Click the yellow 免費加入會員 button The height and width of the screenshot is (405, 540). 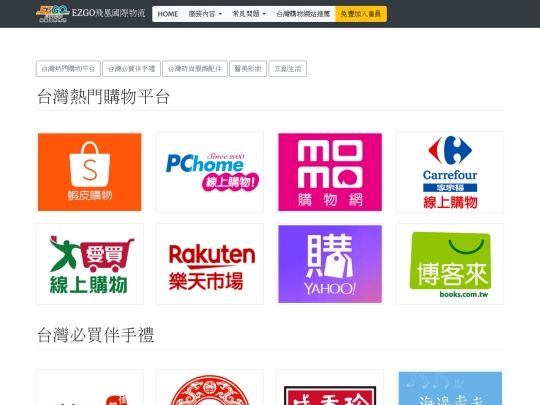pos(361,14)
